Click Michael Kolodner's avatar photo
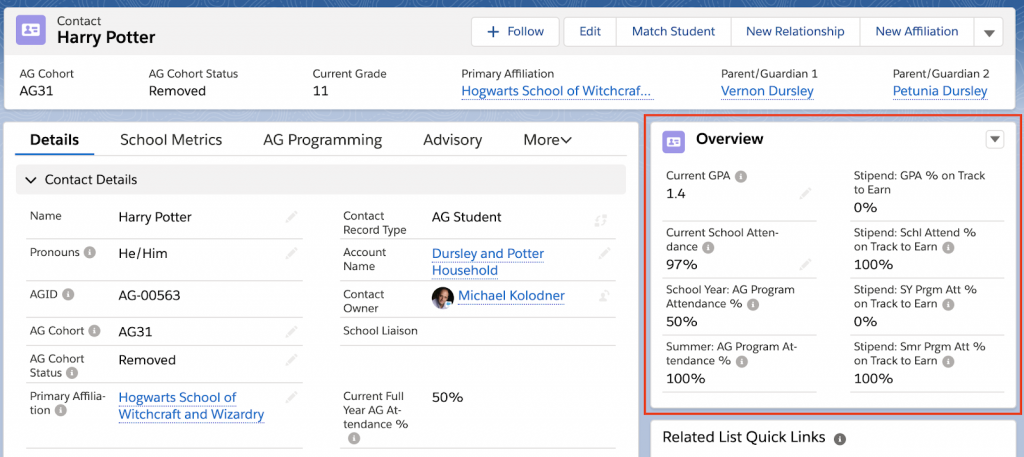This screenshot has height=457, width=1024. [x=443, y=298]
